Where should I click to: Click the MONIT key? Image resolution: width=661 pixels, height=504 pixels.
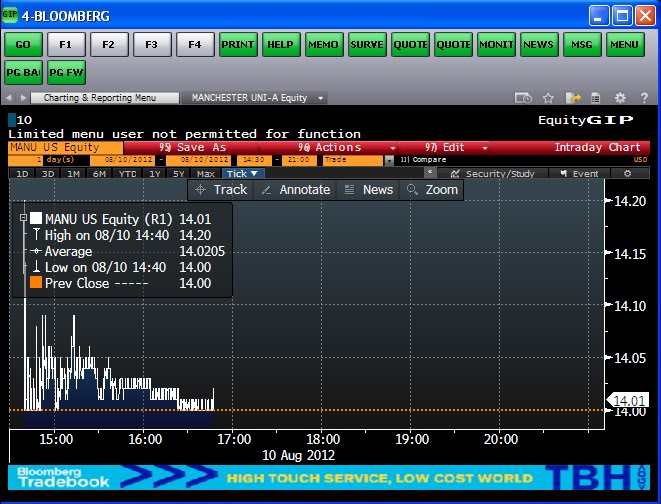click(x=496, y=44)
